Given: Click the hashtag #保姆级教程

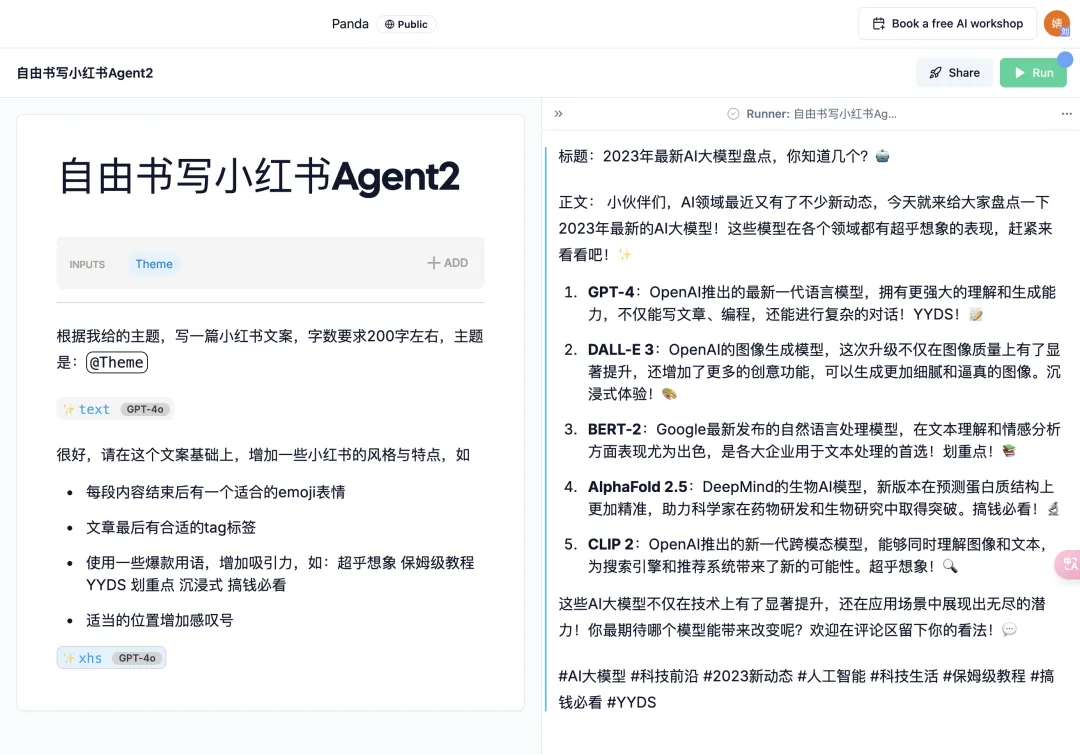Looking at the screenshot, I should [x=984, y=676].
